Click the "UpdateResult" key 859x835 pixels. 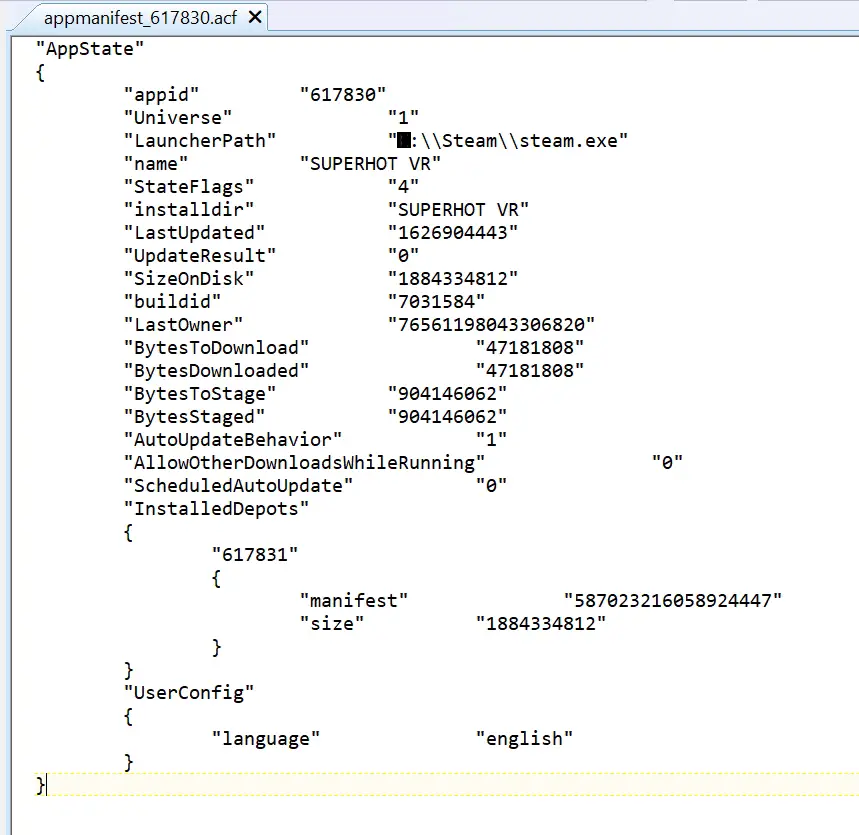[200, 256]
